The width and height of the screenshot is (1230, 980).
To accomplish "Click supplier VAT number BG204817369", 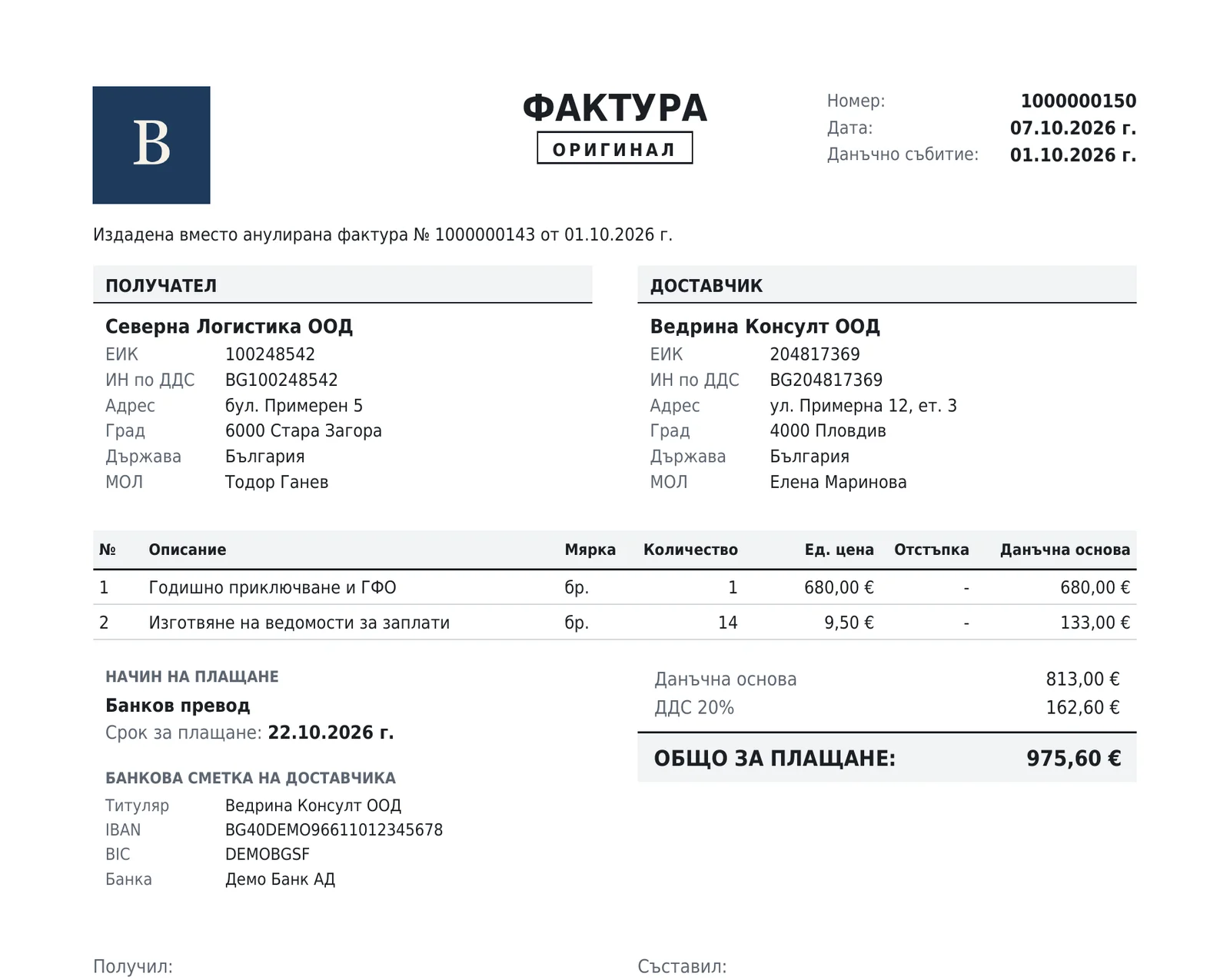I will (826, 380).
